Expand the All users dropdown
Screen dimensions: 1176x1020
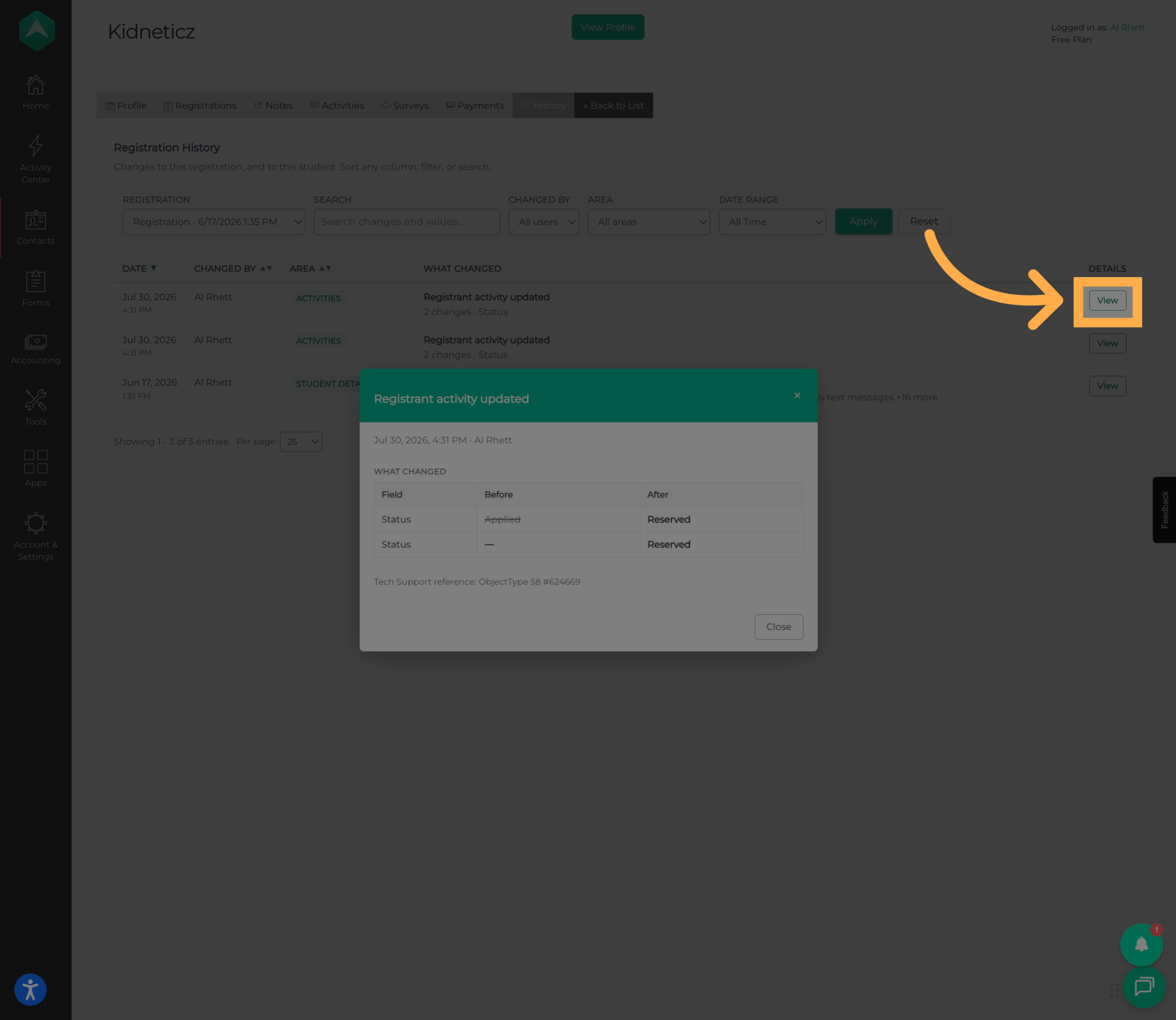[543, 222]
